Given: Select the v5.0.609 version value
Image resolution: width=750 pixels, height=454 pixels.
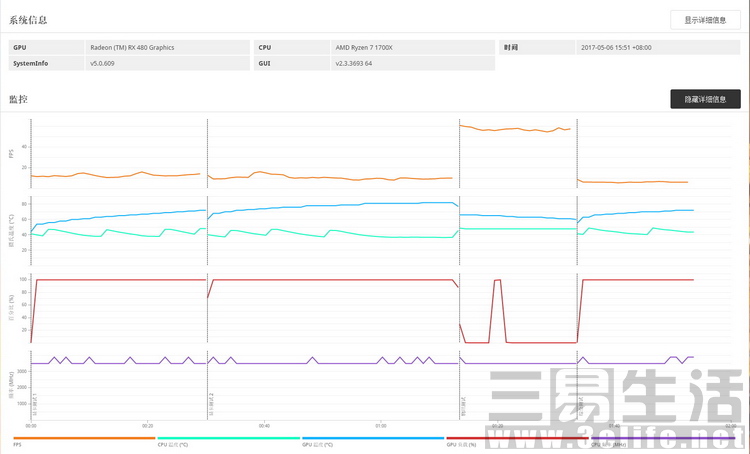Looking at the screenshot, I should coord(102,63).
